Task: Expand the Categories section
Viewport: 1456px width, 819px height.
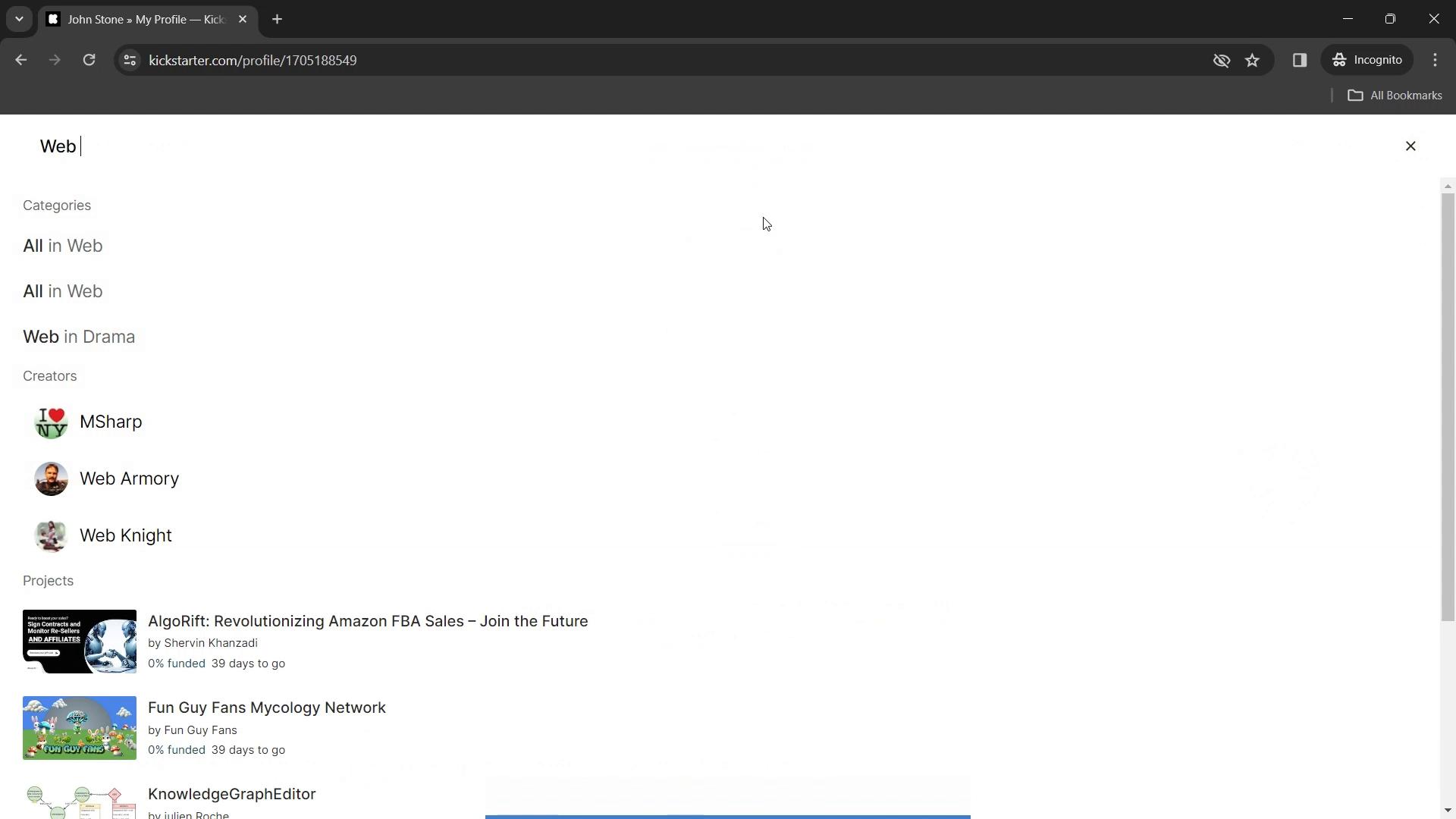Action: point(57,205)
